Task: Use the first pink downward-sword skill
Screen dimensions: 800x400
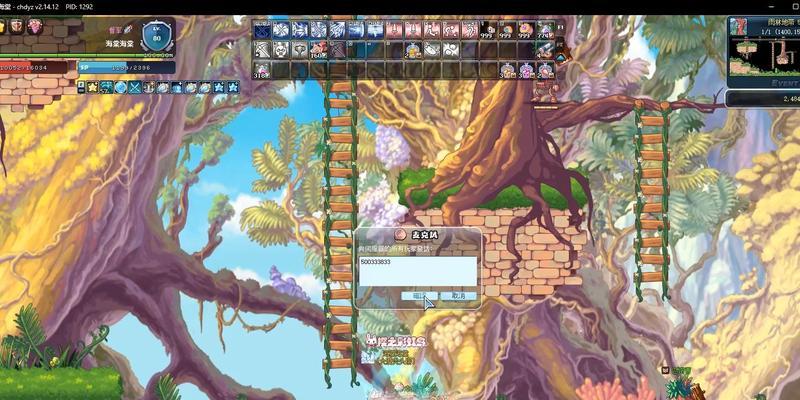Action: (x=394, y=30)
